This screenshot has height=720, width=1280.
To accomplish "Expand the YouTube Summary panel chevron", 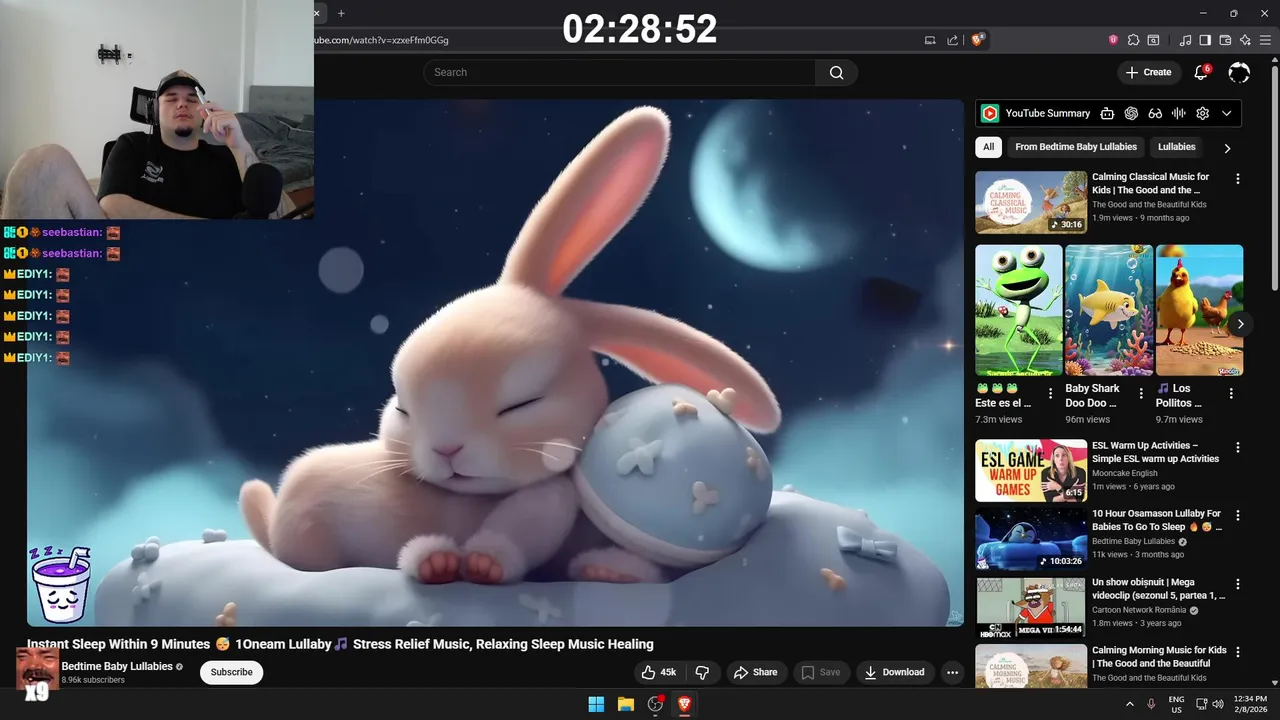I will coord(1227,113).
